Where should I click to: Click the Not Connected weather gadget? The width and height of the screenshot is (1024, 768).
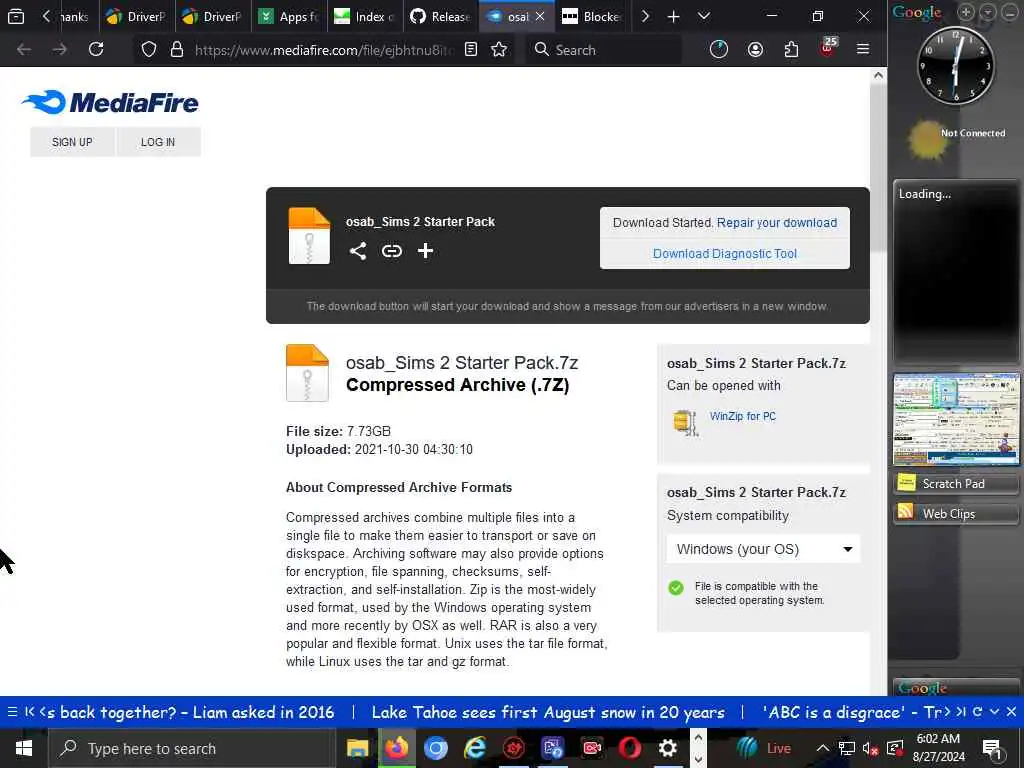click(x=959, y=139)
